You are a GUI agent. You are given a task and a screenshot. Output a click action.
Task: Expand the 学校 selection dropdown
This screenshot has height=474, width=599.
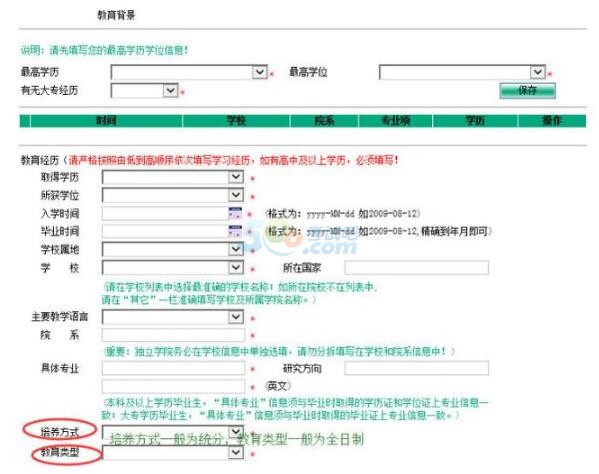(x=173, y=267)
